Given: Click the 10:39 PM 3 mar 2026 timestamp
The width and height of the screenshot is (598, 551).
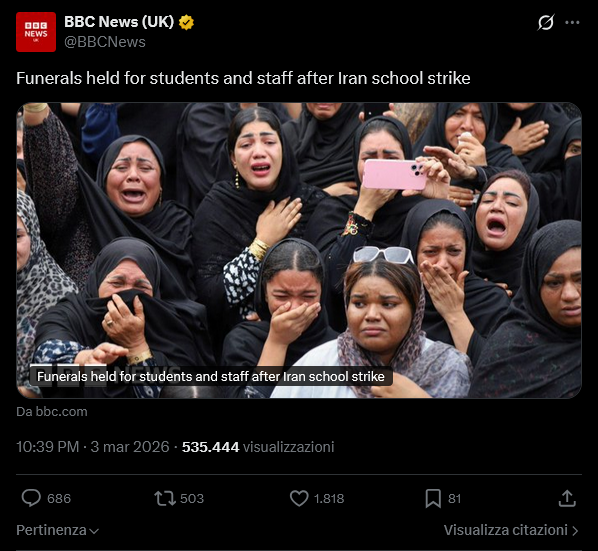Looking at the screenshot, I should click(93, 447).
